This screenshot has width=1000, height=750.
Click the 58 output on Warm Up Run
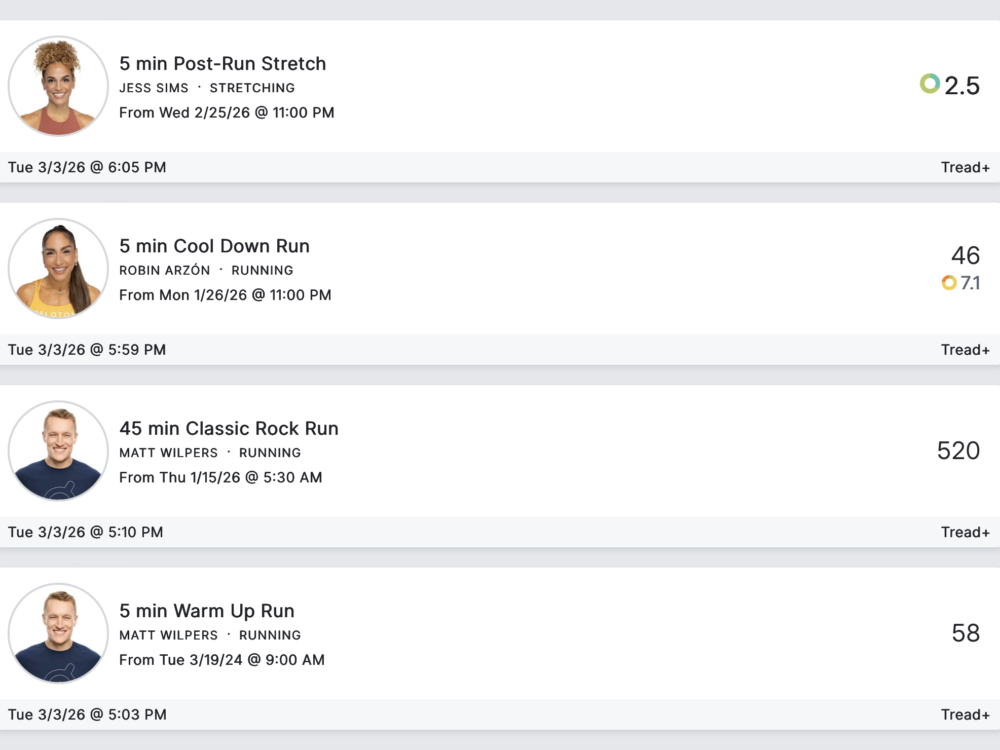[x=965, y=633]
